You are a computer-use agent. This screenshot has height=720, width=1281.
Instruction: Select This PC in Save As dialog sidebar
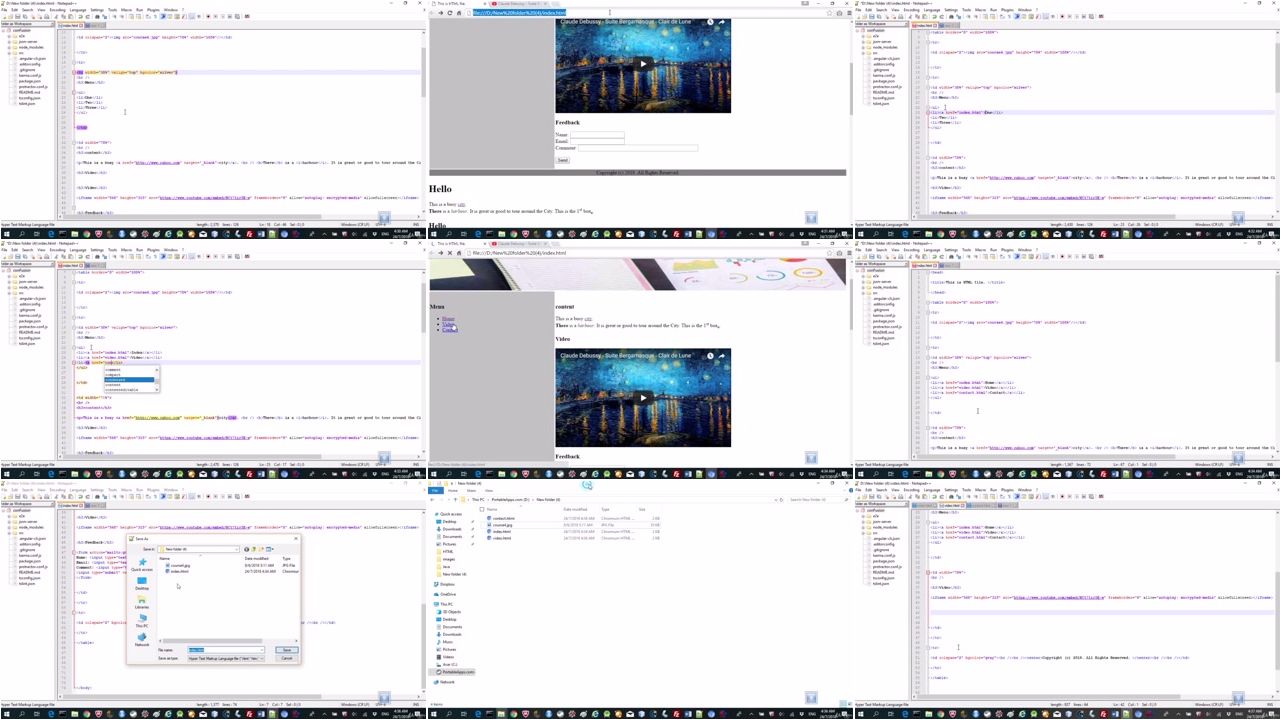(142, 621)
